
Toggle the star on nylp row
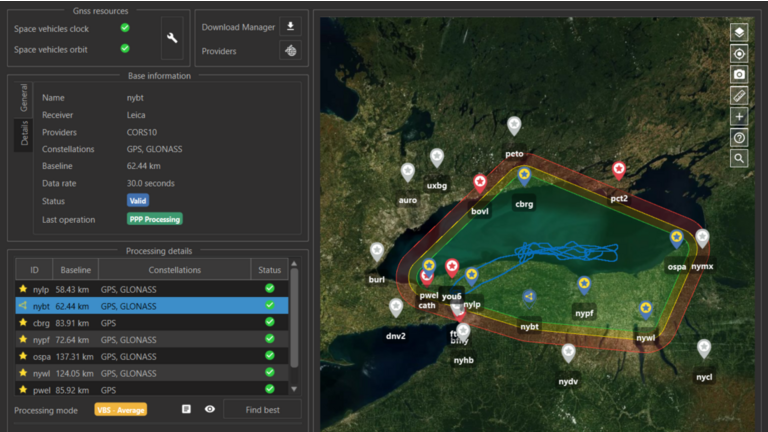(x=22, y=289)
